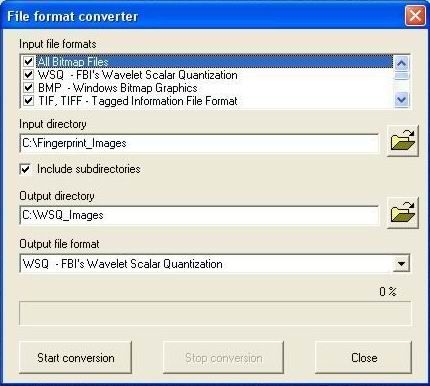Click the input formats list up arrow

click(401, 63)
